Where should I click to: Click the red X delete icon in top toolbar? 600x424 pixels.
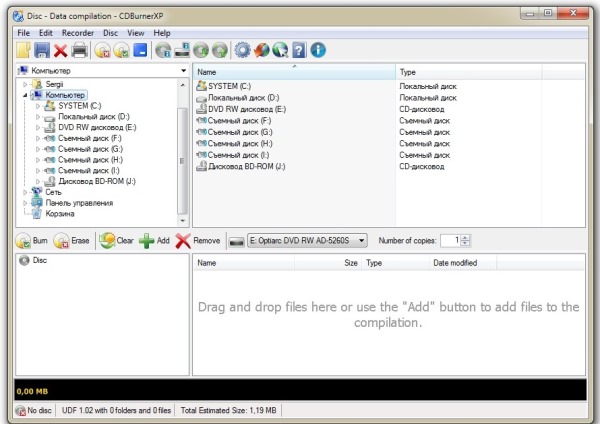point(60,50)
